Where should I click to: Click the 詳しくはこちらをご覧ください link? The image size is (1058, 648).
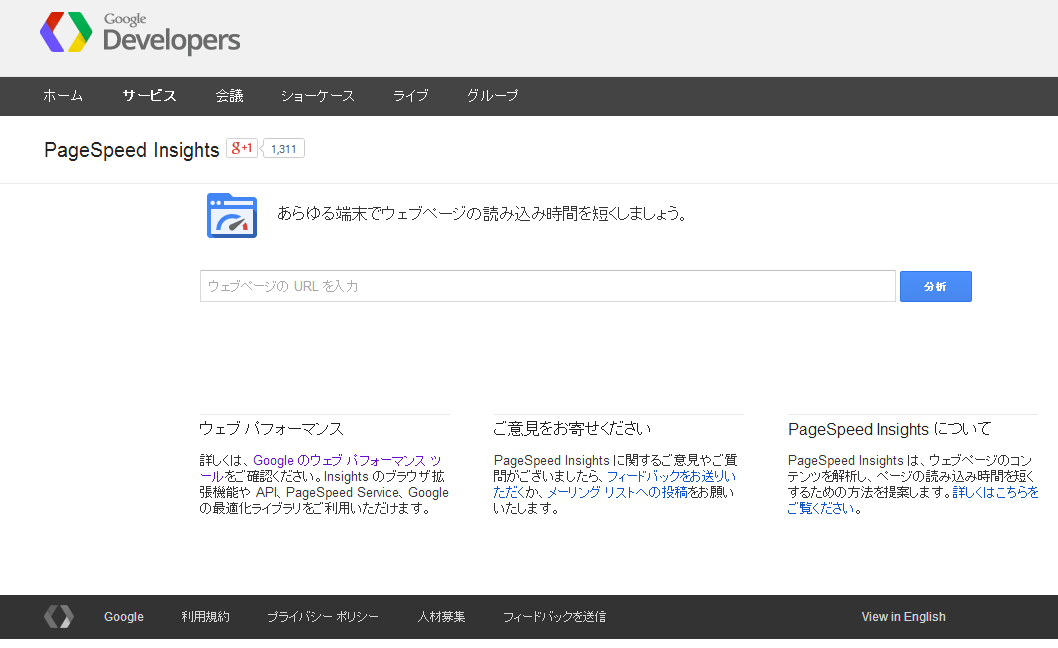tap(994, 492)
